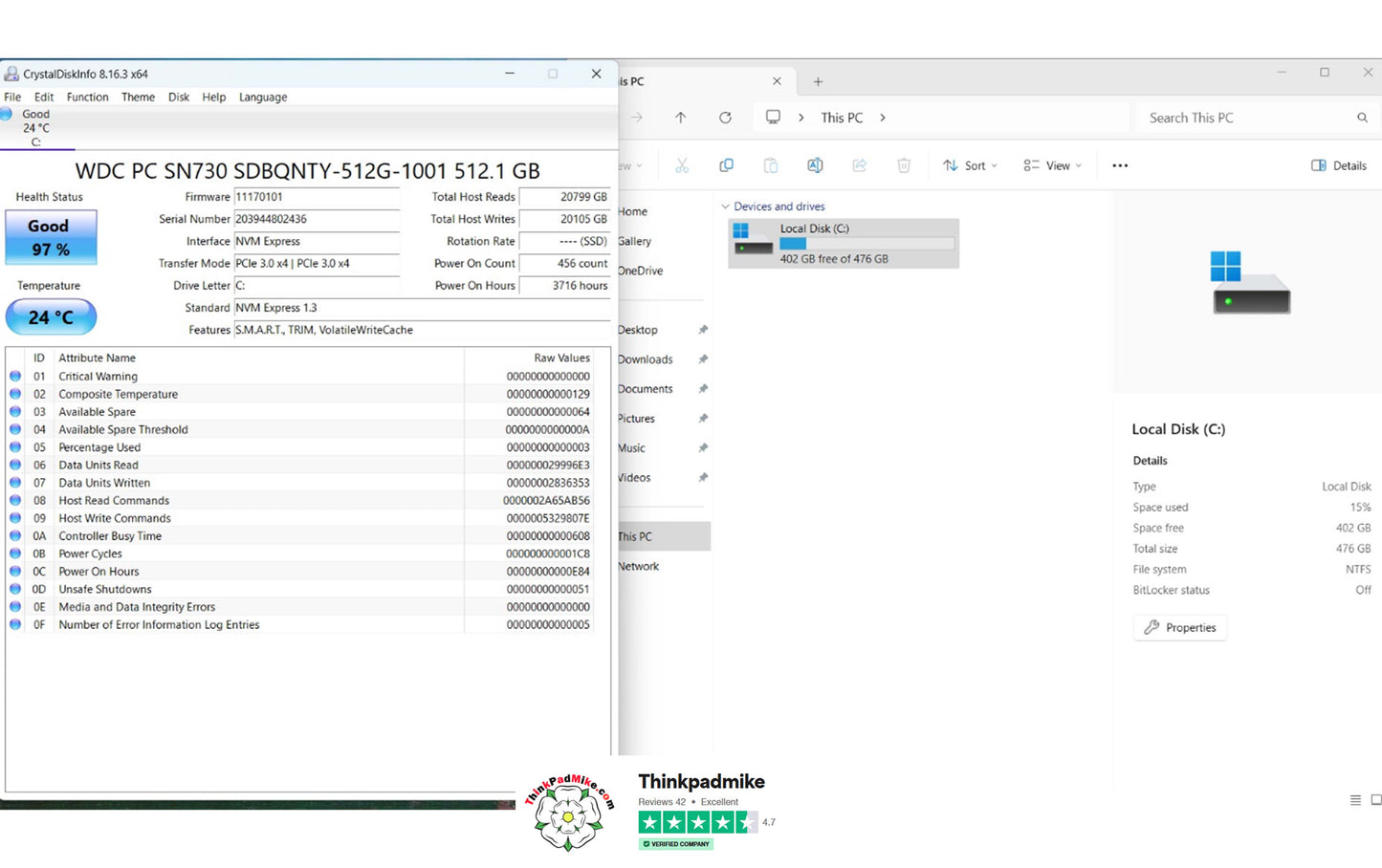Image resolution: width=1382 pixels, height=868 pixels.
Task: Open the Sort dropdown in File Explorer
Action: 970,165
